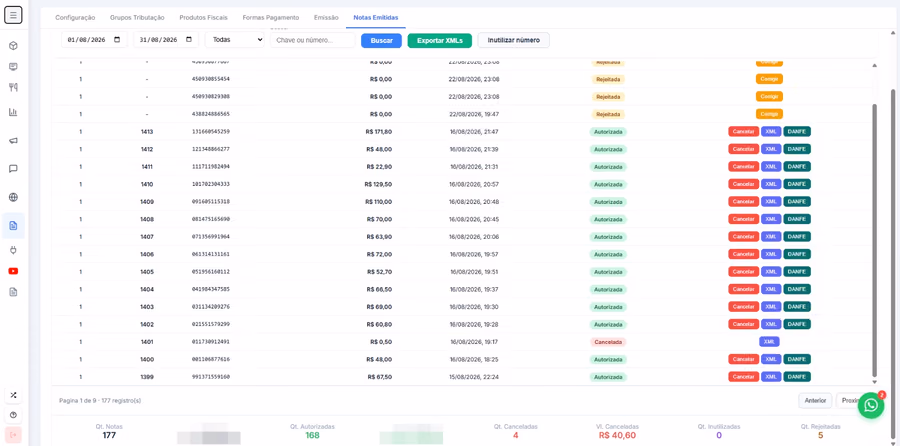Screen dimensions: 900x446
Task: Open the megaphone marketing icon
Action: (x=13, y=141)
